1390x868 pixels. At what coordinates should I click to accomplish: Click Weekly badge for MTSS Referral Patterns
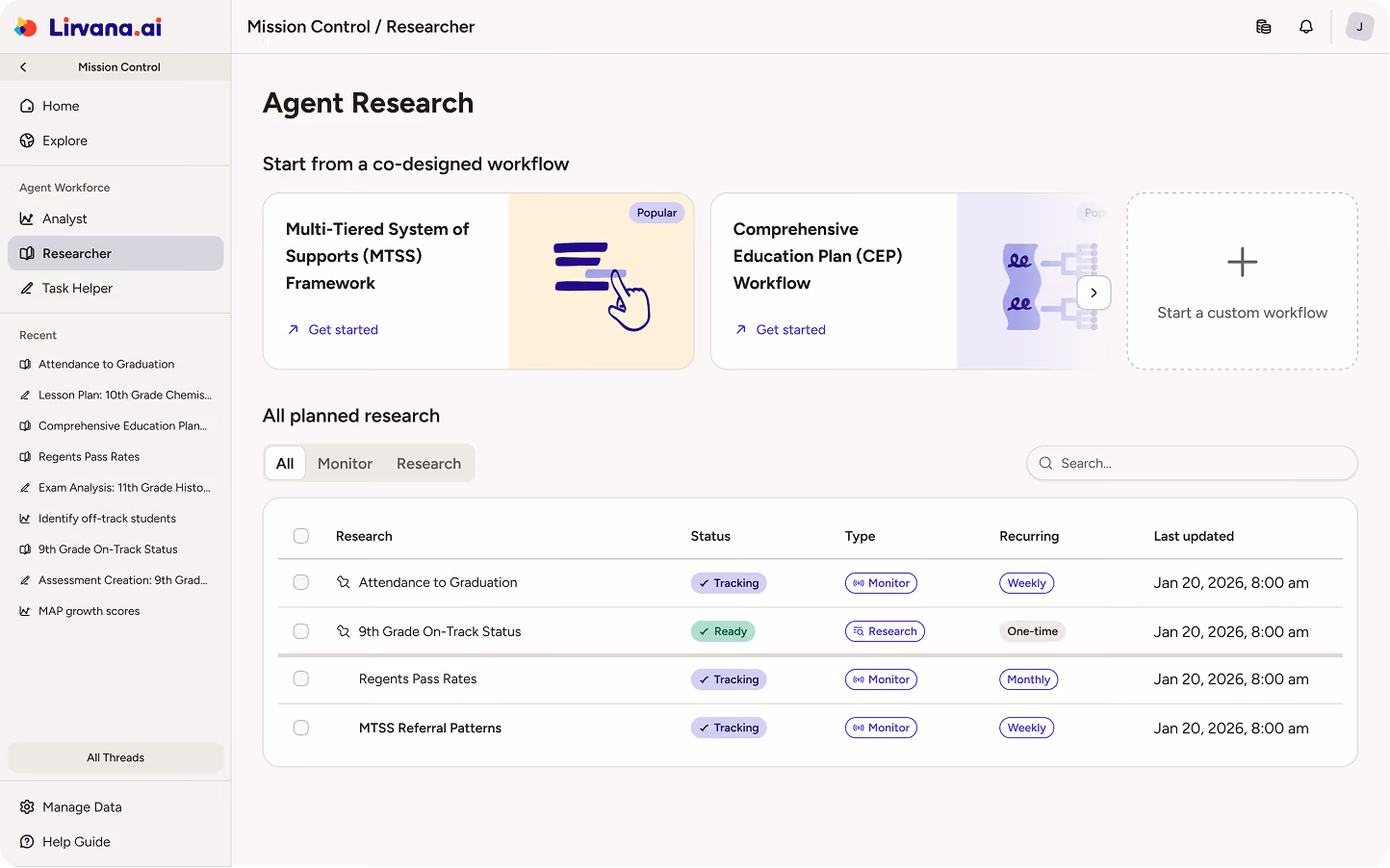click(1026, 728)
